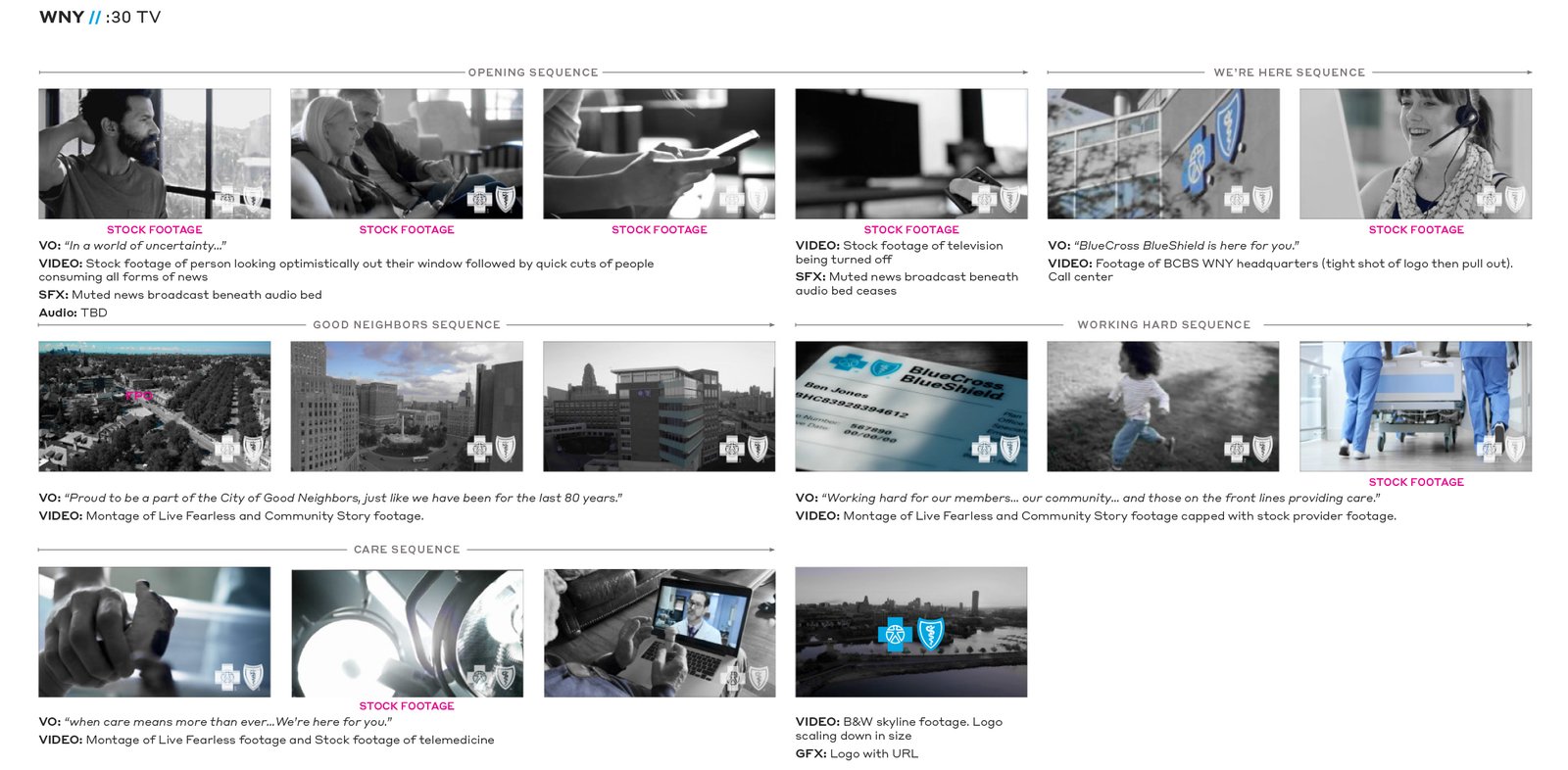Select the child running on grass frame
The height and width of the screenshot is (770, 1568).
1163,407
